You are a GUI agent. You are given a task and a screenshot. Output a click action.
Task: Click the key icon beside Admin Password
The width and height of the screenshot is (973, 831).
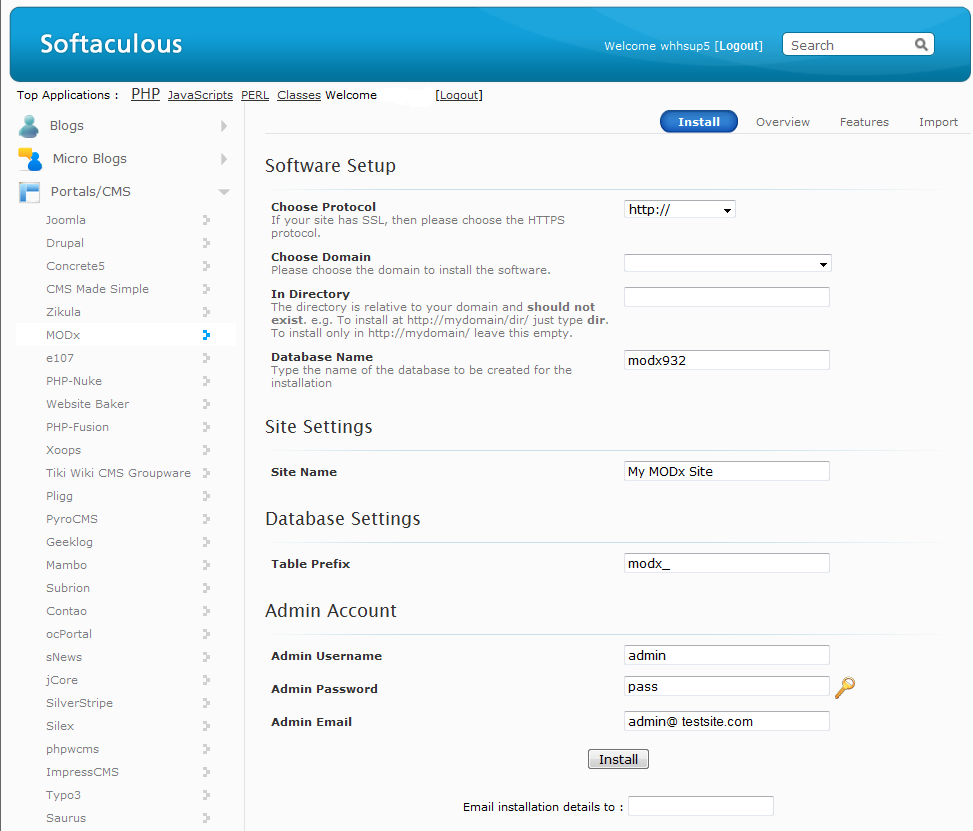(x=845, y=687)
